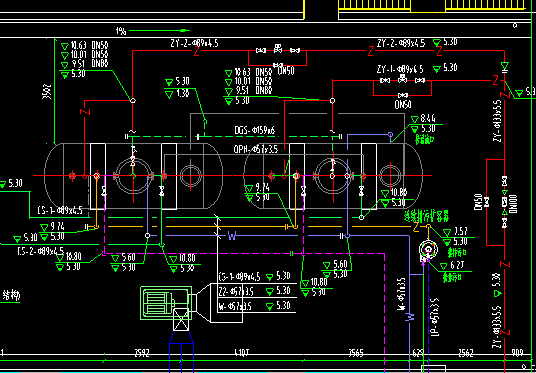Select the red Z marker on the left vertical pipe

(85, 111)
